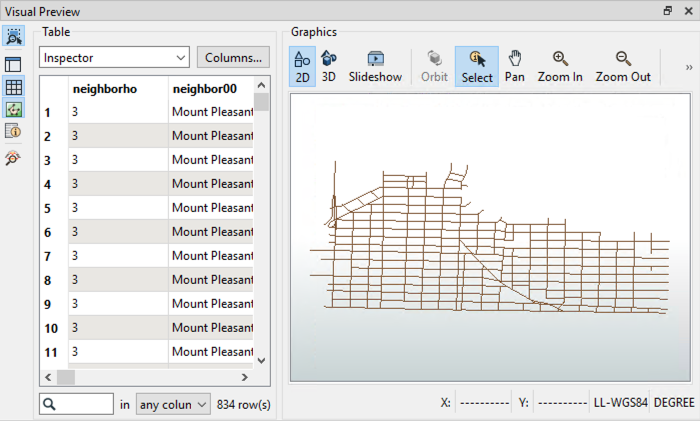Activate the Pan tool

(515, 67)
